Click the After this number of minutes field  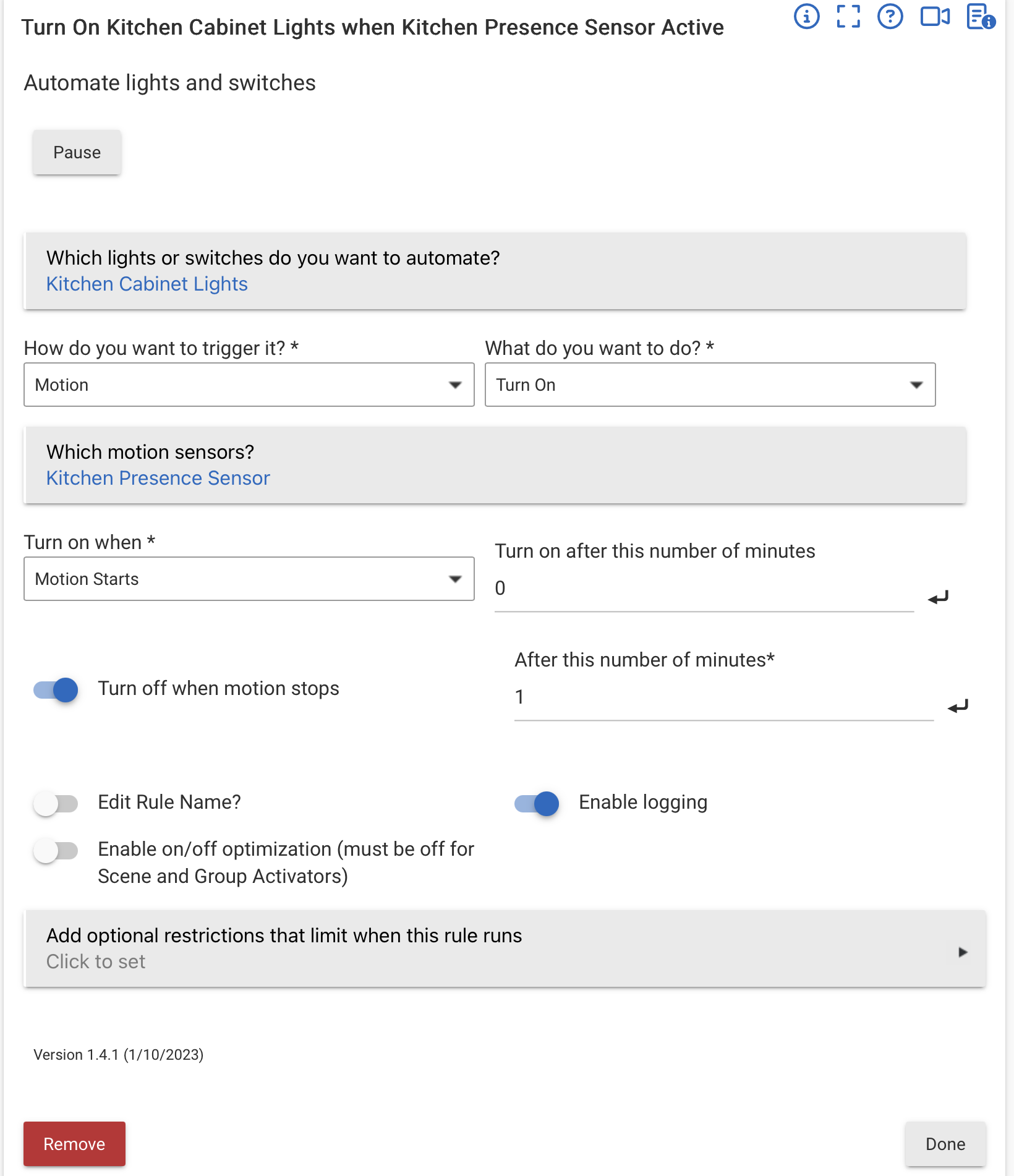[x=723, y=697]
